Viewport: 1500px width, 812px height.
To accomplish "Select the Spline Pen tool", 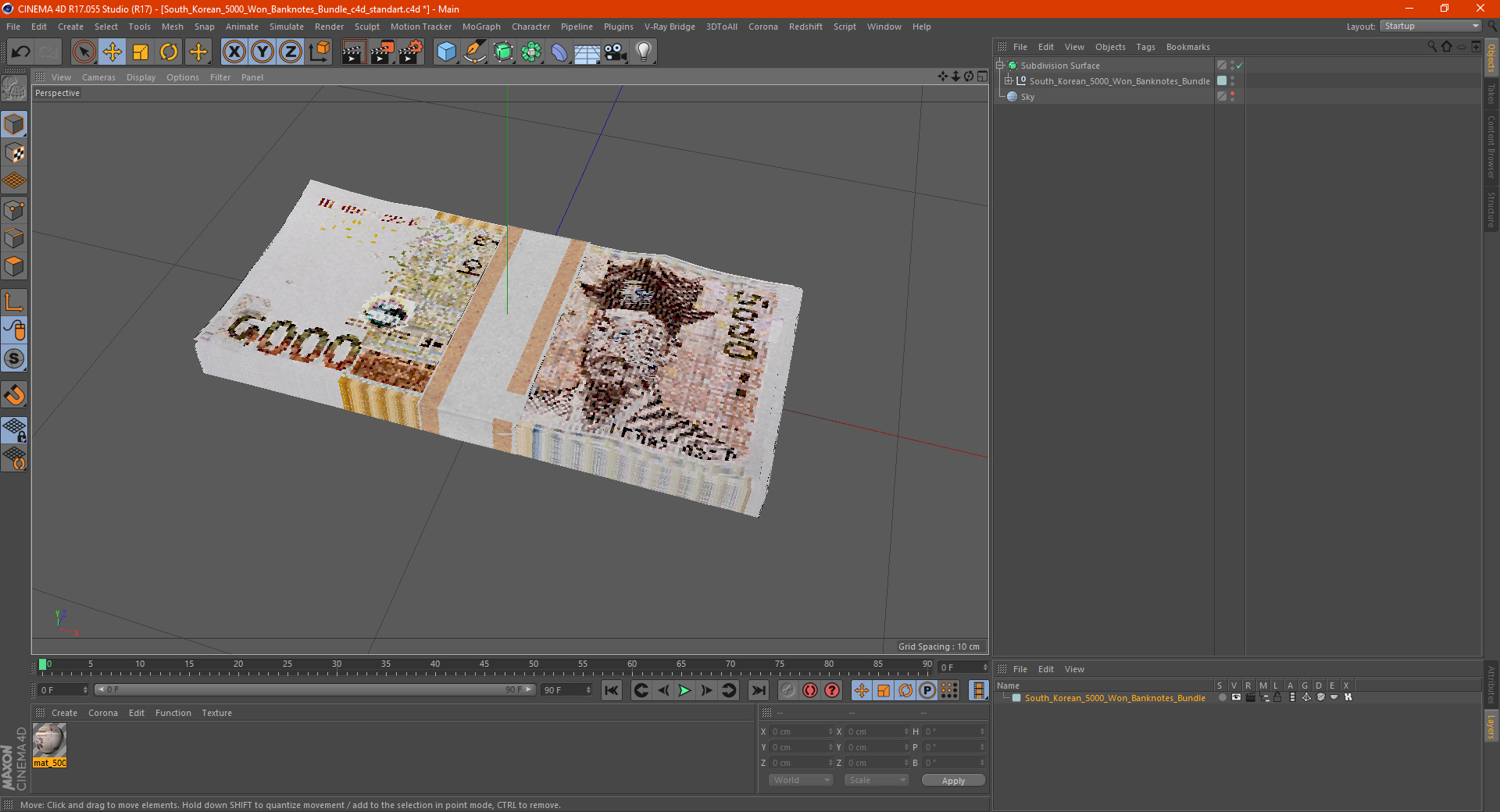I will pyautogui.click(x=475, y=52).
